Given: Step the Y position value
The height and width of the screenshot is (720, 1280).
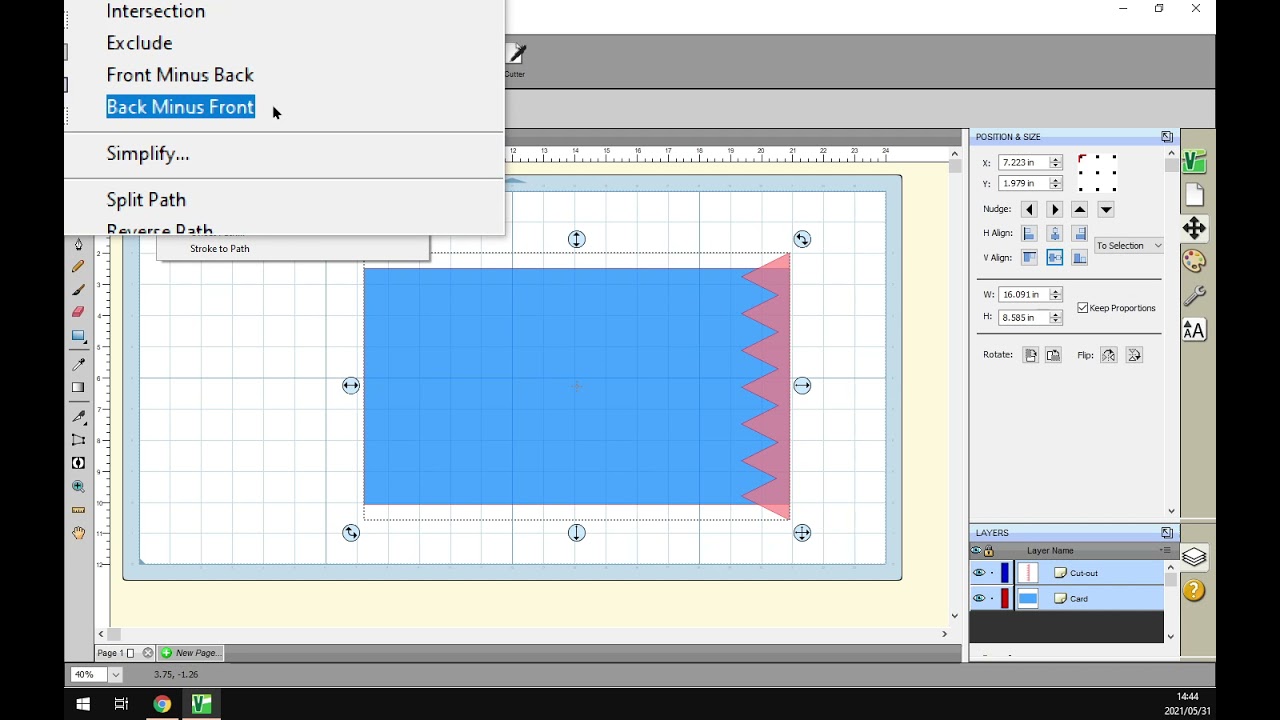Looking at the screenshot, I should pos(1055,183).
